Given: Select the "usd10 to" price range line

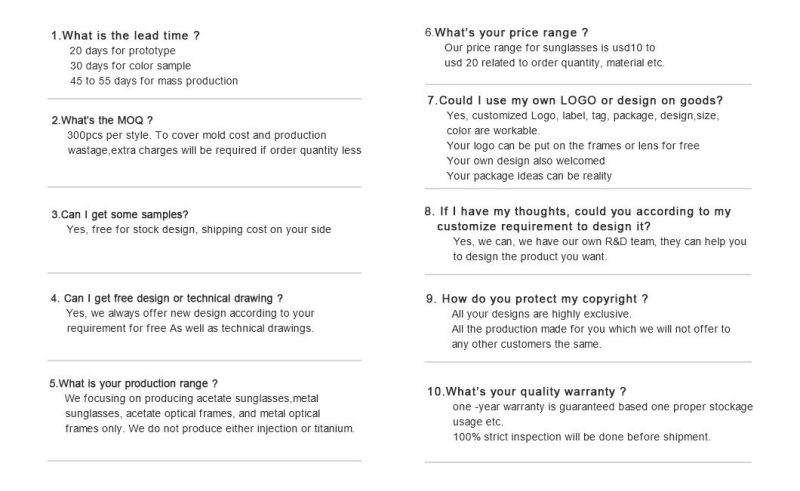Looking at the screenshot, I should 549,48.
